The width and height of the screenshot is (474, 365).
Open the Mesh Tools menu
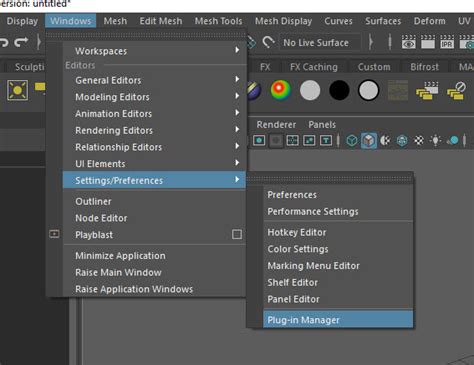click(218, 21)
